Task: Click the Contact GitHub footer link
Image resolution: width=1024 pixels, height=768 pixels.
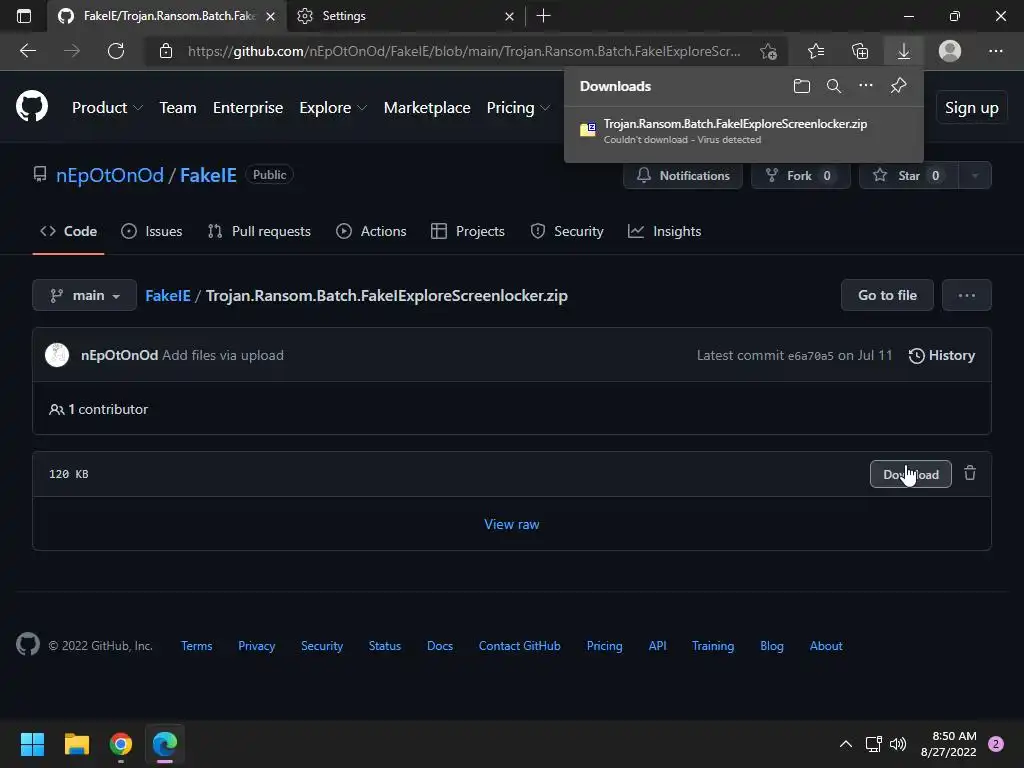Action: pyautogui.click(x=519, y=646)
